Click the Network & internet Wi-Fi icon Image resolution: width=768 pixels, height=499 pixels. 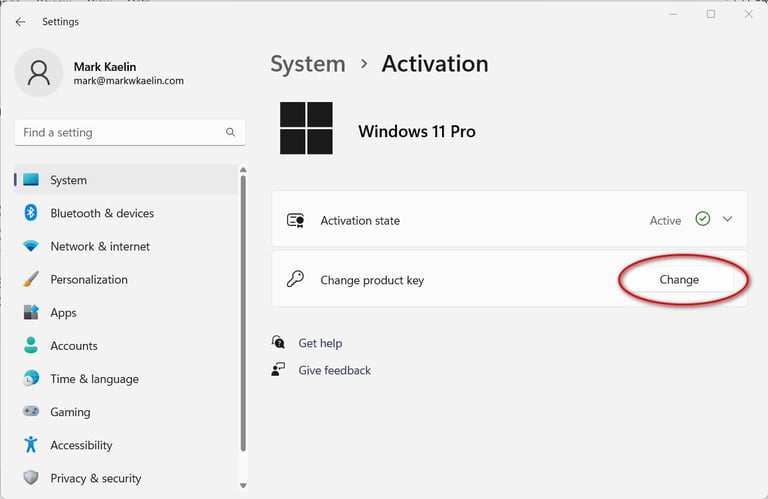coord(31,246)
